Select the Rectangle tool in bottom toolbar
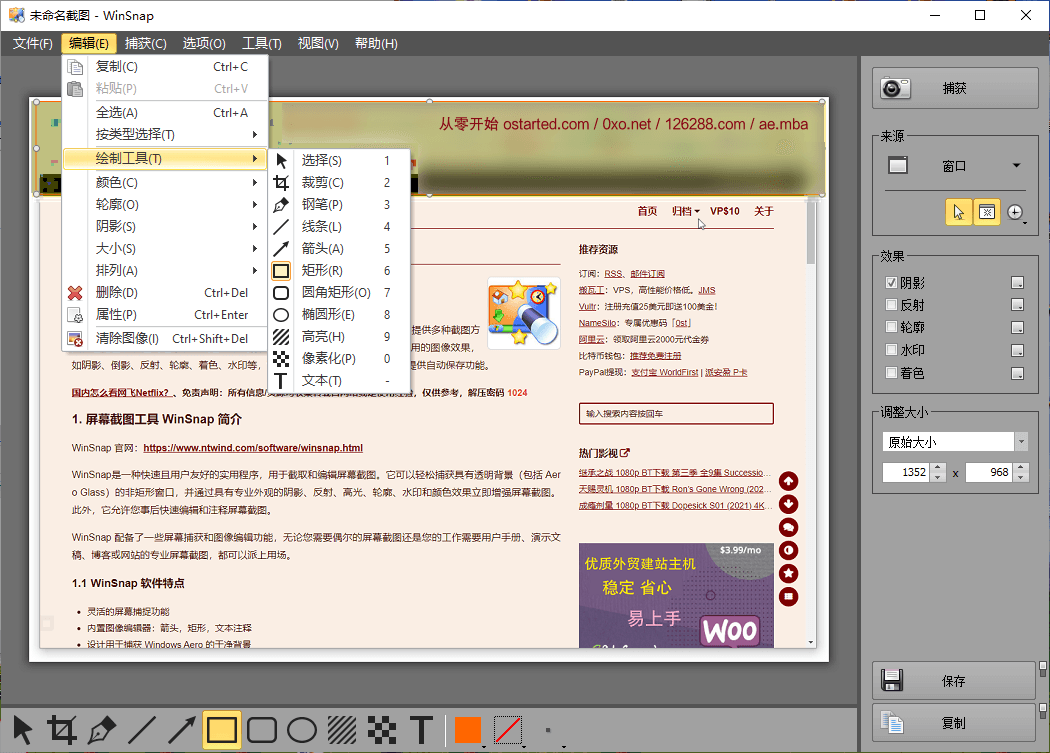This screenshot has height=753, width=1050. click(x=222, y=730)
